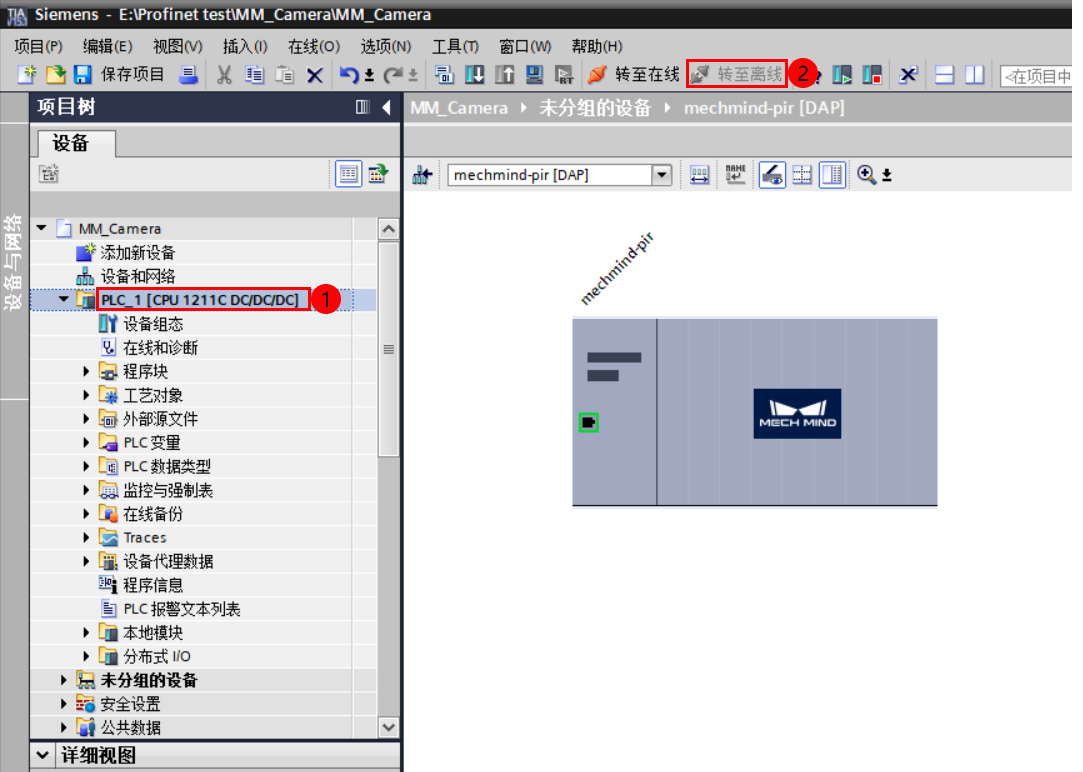The height and width of the screenshot is (772, 1083).
Task: Open the mechmind-pir [DAP] device dropdown
Action: [x=662, y=174]
